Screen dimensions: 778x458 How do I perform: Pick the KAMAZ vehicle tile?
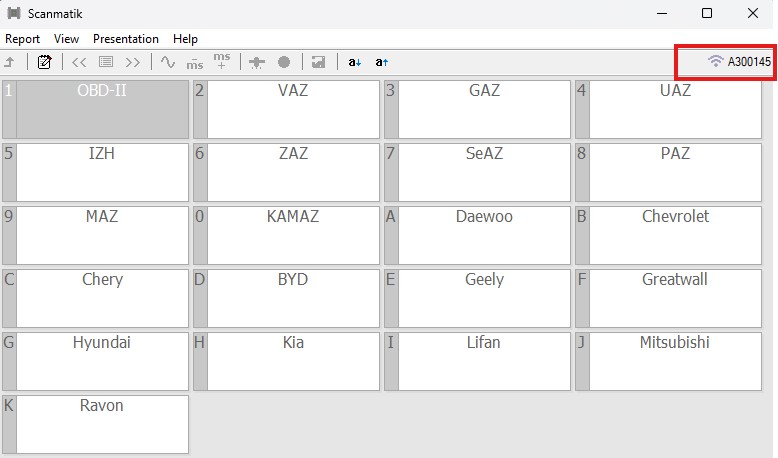pyautogui.click(x=293, y=235)
